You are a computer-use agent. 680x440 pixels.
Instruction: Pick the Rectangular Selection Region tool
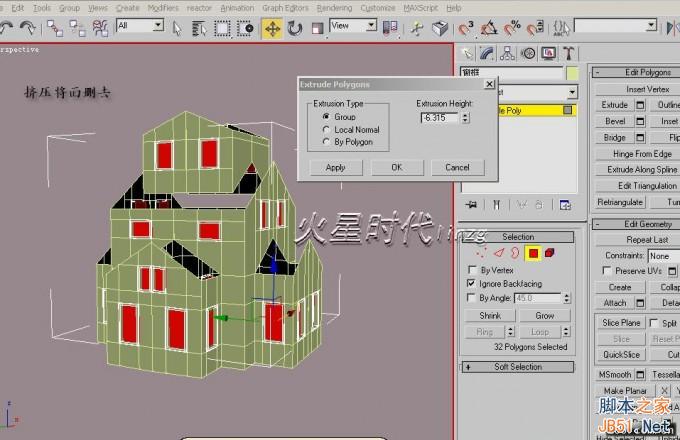[x=222, y=29]
